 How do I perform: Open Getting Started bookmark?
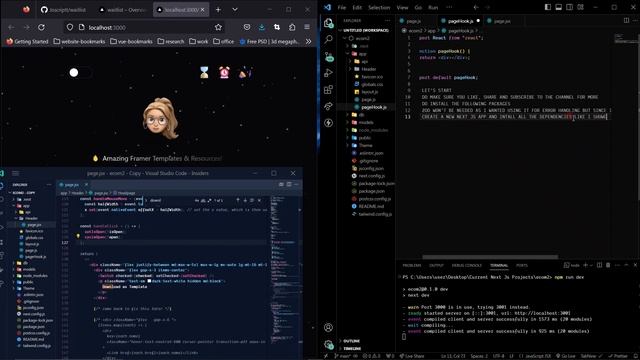pyautogui.click(x=27, y=41)
